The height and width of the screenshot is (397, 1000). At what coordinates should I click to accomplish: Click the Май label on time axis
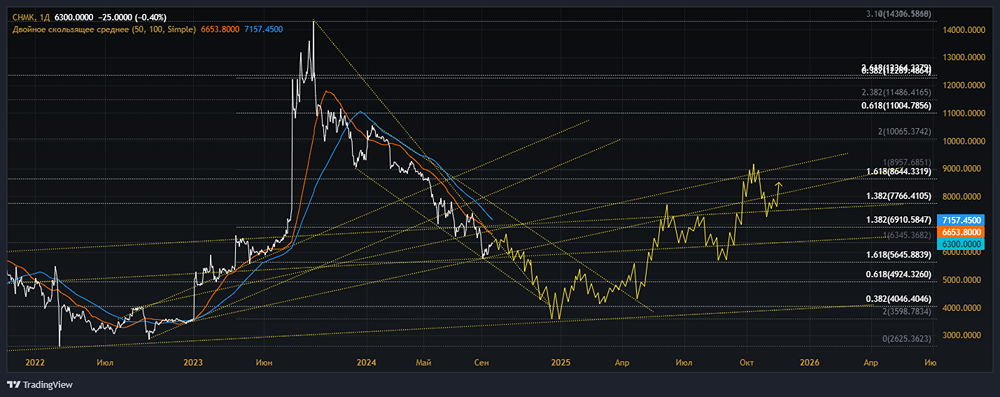point(424,362)
